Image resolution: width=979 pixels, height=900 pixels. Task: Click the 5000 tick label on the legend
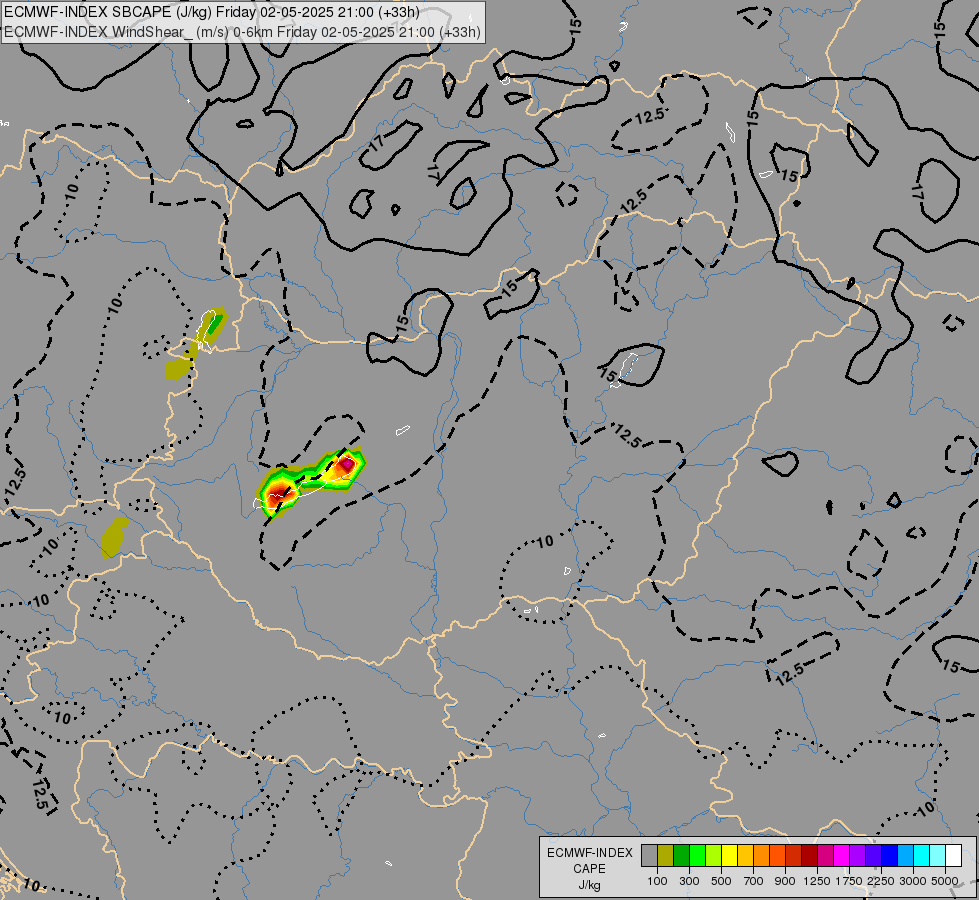coord(945,881)
